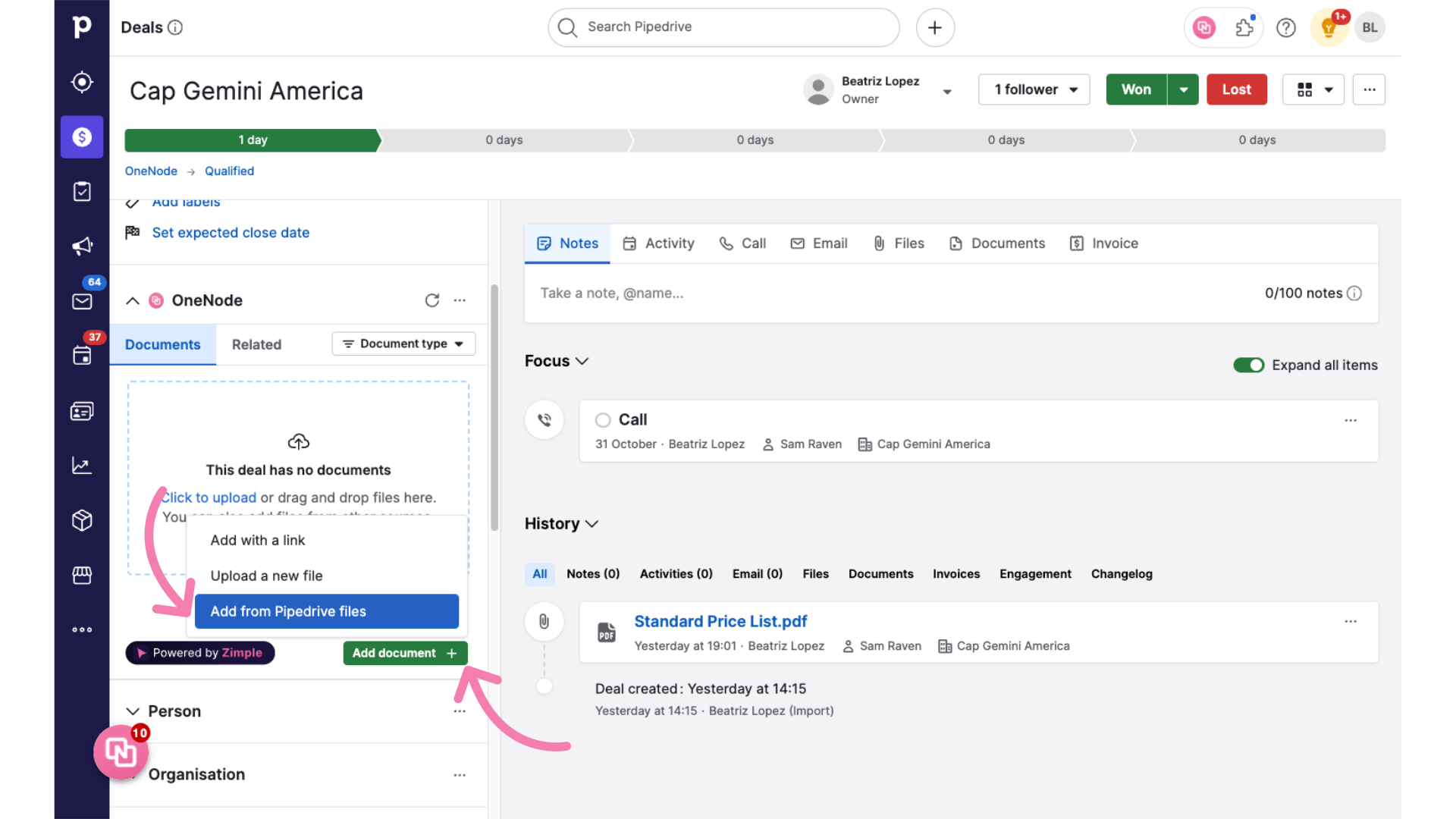
Task: Mark the deal as Won
Action: click(x=1136, y=89)
